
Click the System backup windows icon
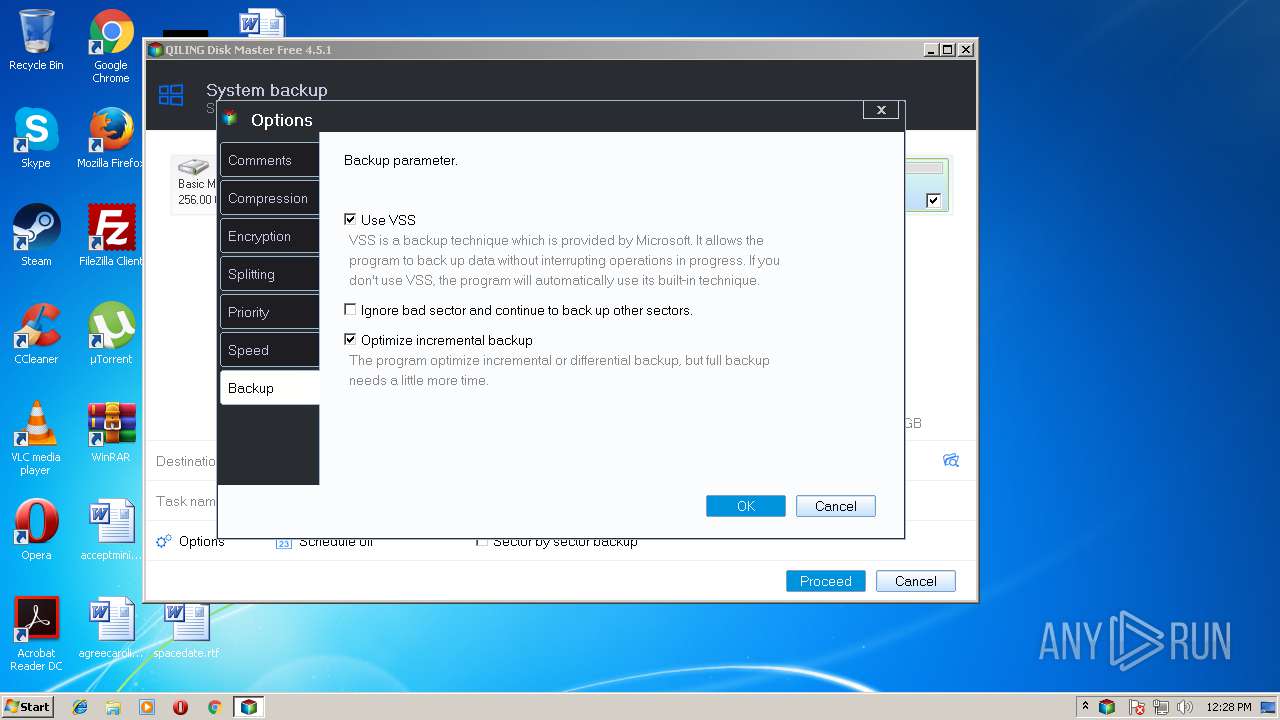pyautogui.click(x=171, y=95)
